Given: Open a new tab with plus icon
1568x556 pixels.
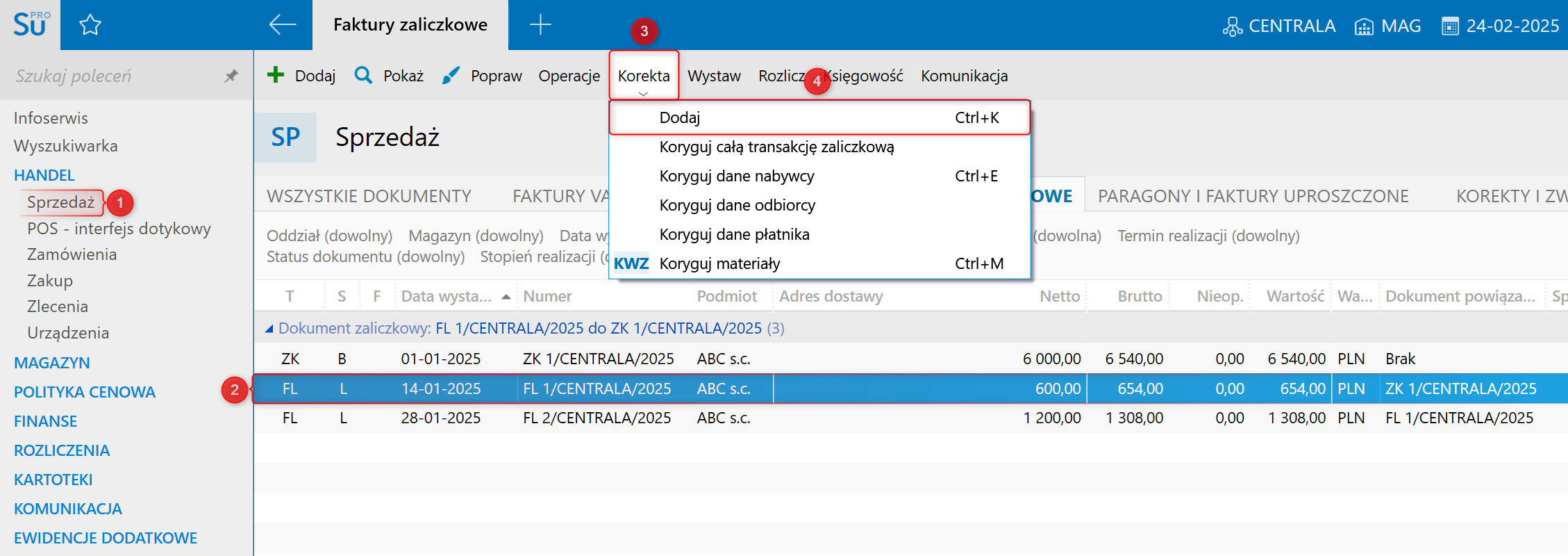Looking at the screenshot, I should pyautogui.click(x=540, y=25).
